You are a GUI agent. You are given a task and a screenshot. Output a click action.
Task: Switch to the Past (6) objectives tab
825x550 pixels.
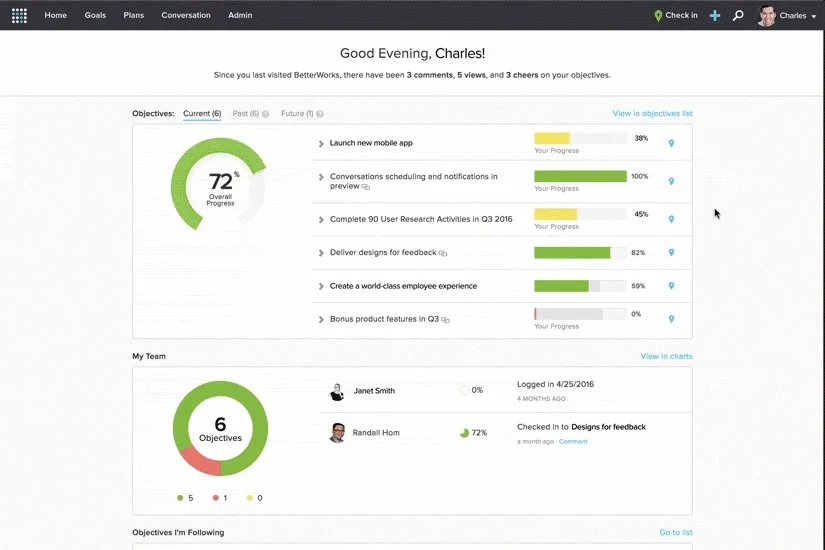point(246,114)
